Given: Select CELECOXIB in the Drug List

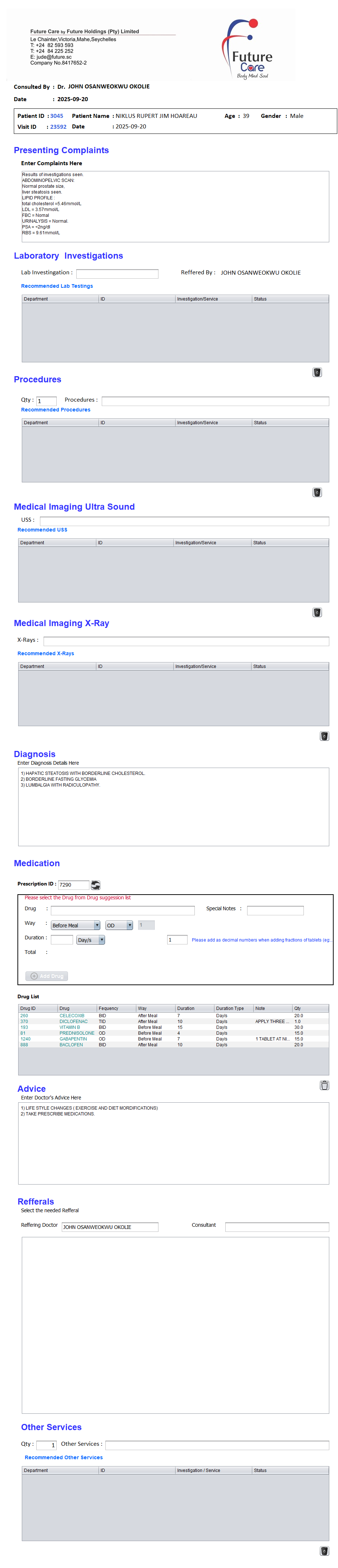Looking at the screenshot, I should tap(72, 1015).
